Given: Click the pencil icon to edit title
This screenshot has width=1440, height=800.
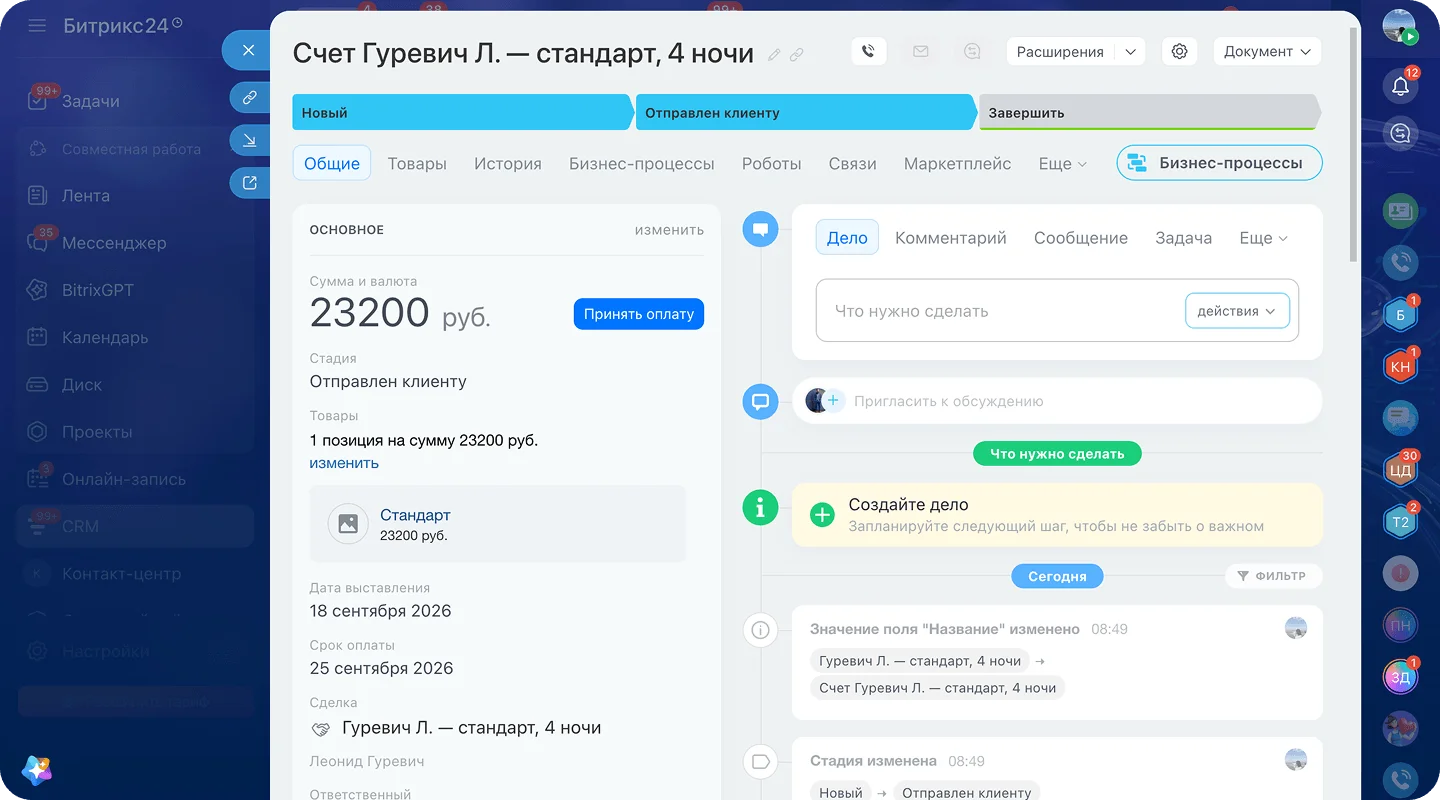Looking at the screenshot, I should [x=774, y=55].
